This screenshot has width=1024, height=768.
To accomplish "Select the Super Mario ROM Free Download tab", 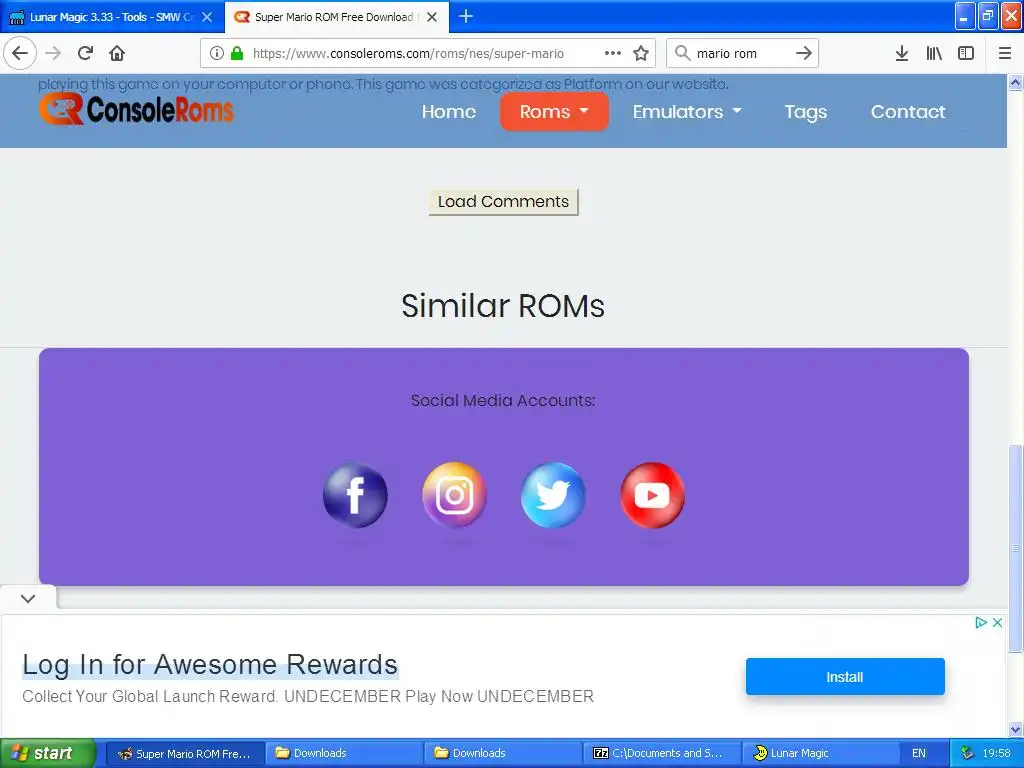I will pos(336,17).
